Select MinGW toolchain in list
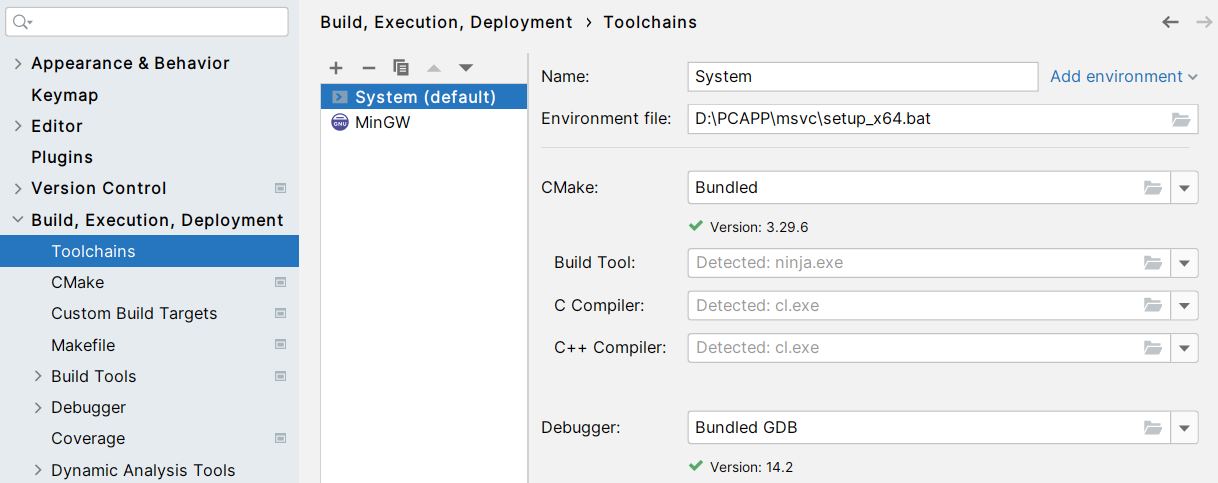The width and height of the screenshot is (1218, 483). (383, 123)
